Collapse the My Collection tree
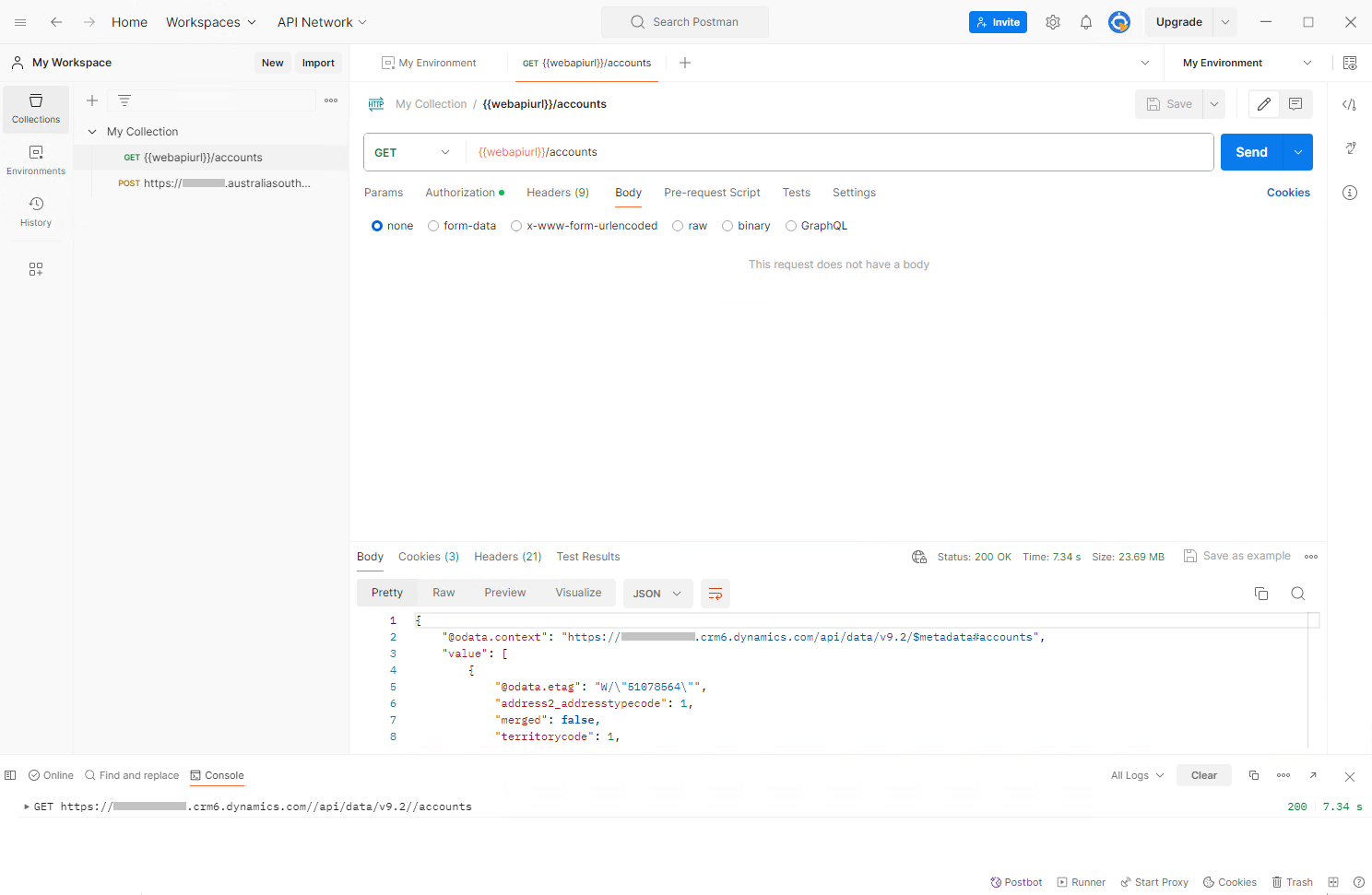The height and width of the screenshot is (895, 1372). click(92, 132)
